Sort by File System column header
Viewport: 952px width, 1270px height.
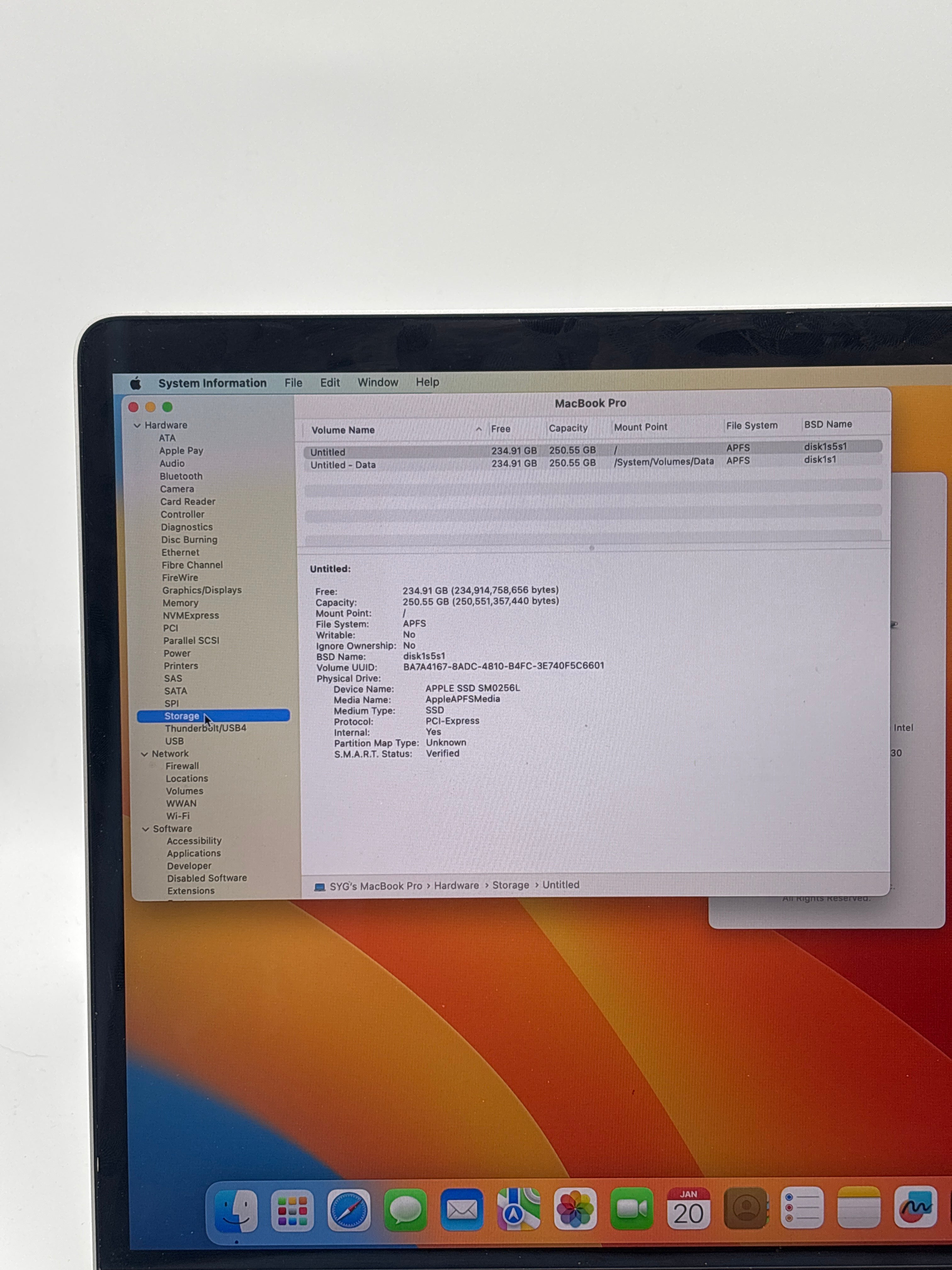click(x=752, y=426)
